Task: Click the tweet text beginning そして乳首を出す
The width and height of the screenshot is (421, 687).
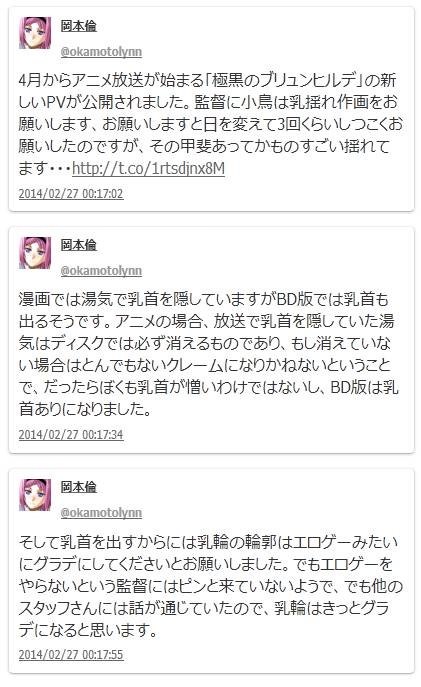Action: 210,586
